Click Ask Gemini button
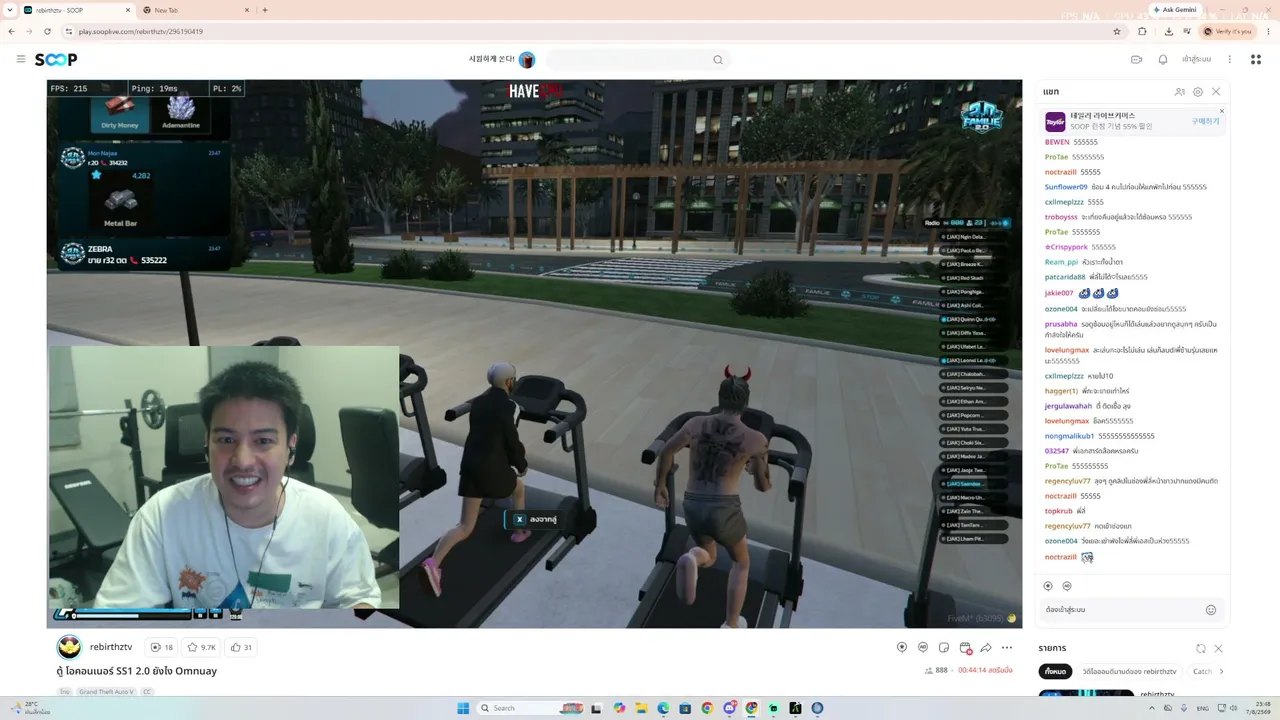The image size is (1280, 720). (x=1174, y=10)
